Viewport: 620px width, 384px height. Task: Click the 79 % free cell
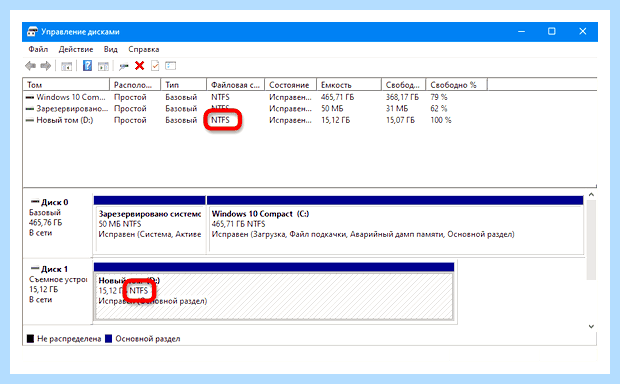click(439, 97)
